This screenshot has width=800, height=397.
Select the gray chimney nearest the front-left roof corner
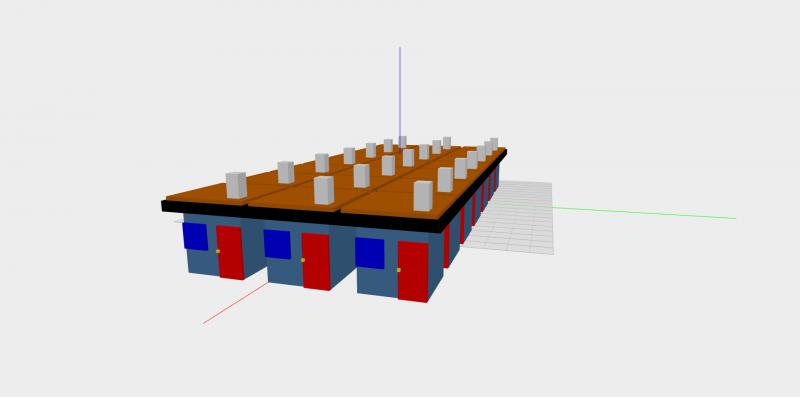pyautogui.click(x=236, y=185)
